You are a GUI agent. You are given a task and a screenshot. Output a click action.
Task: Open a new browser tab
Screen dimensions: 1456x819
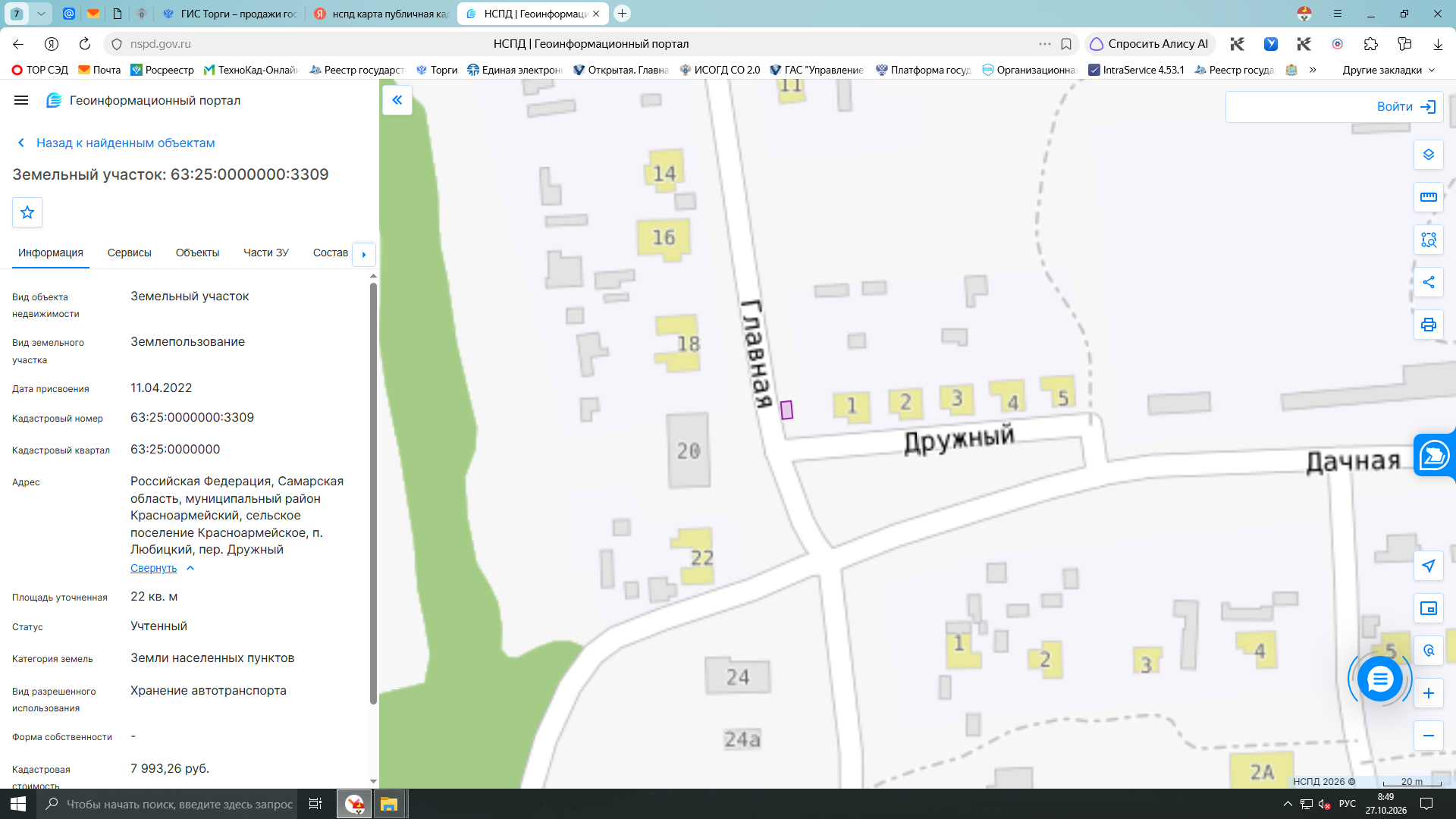click(622, 14)
